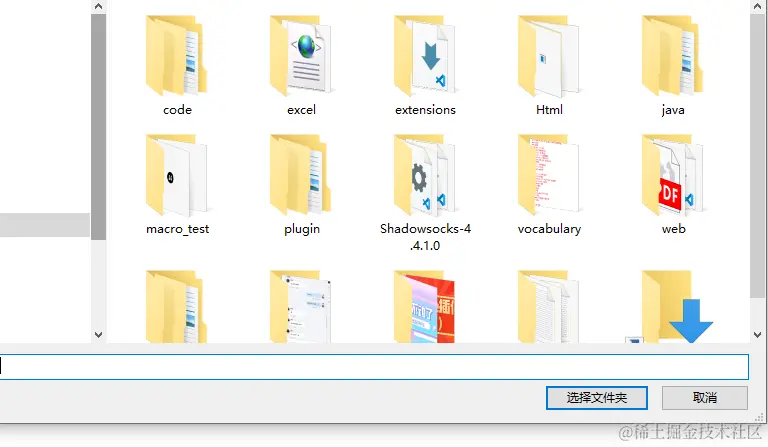Click the 'extensions' folder name label

coord(425,110)
